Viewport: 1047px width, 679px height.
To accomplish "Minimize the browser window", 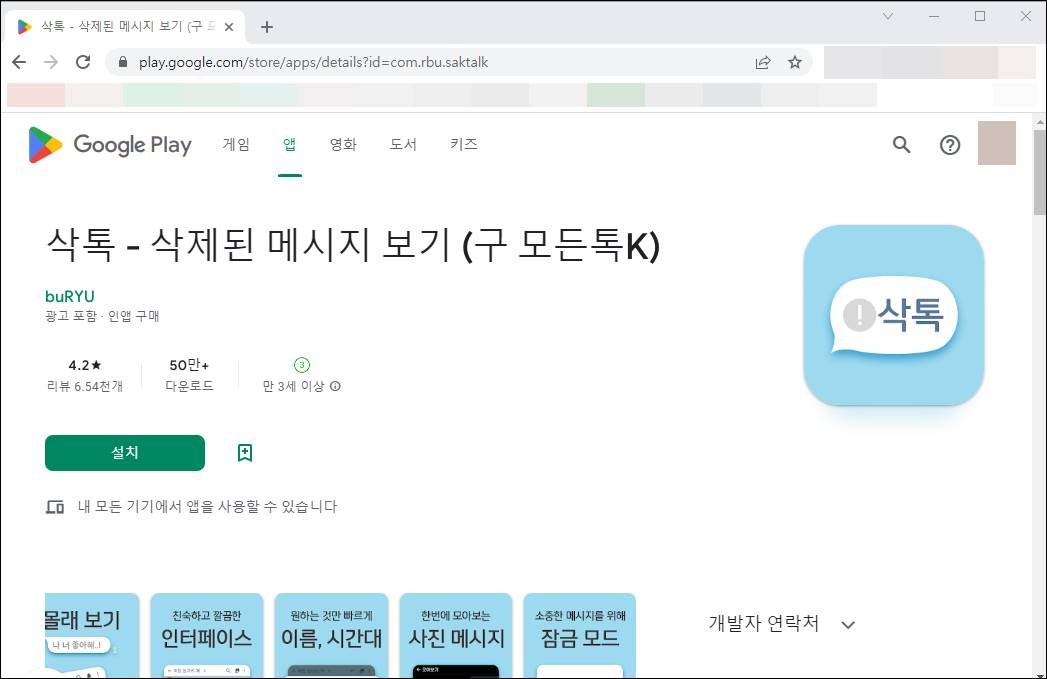I will (x=933, y=15).
